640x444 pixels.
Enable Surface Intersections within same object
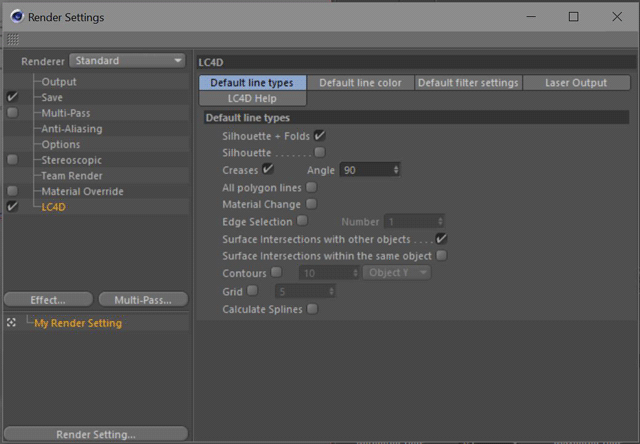point(441,255)
